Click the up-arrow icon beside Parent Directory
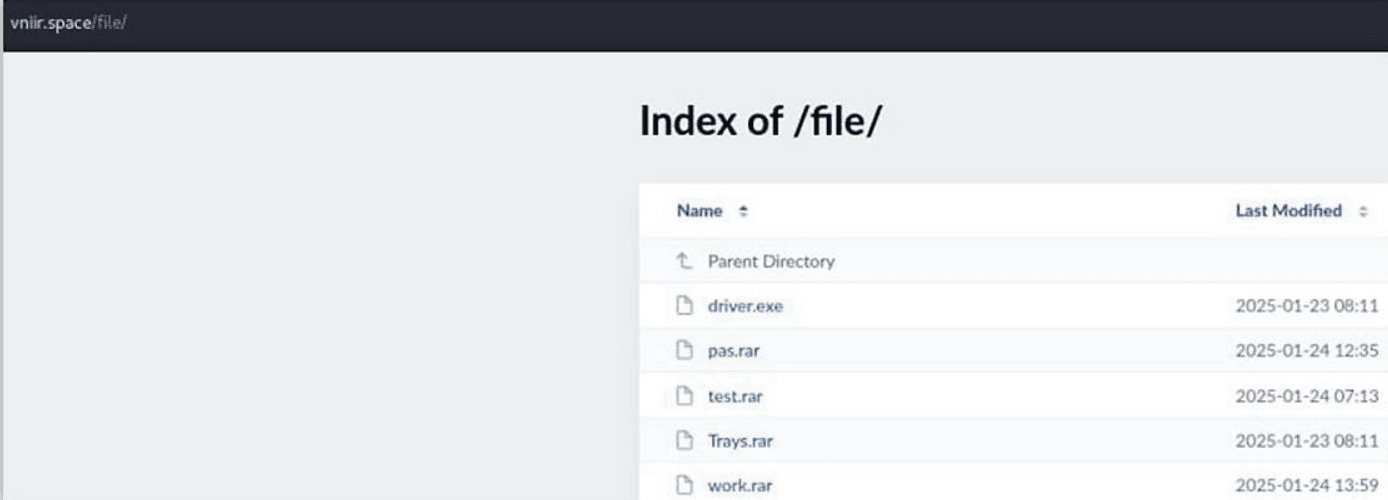The width and height of the screenshot is (1388, 500). click(685, 261)
